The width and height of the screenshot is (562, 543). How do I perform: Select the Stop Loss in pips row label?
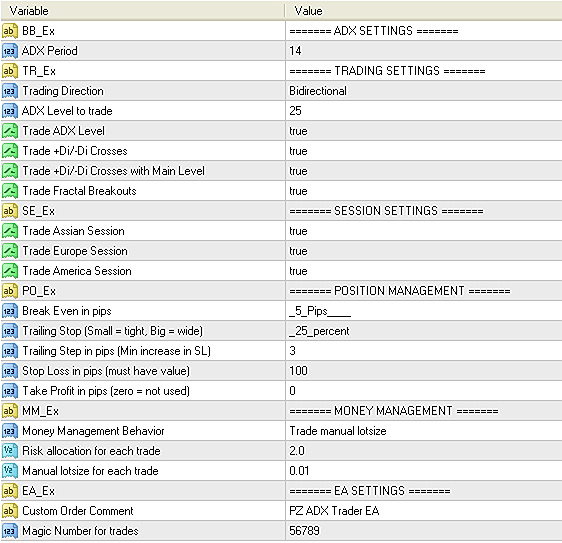106,371
